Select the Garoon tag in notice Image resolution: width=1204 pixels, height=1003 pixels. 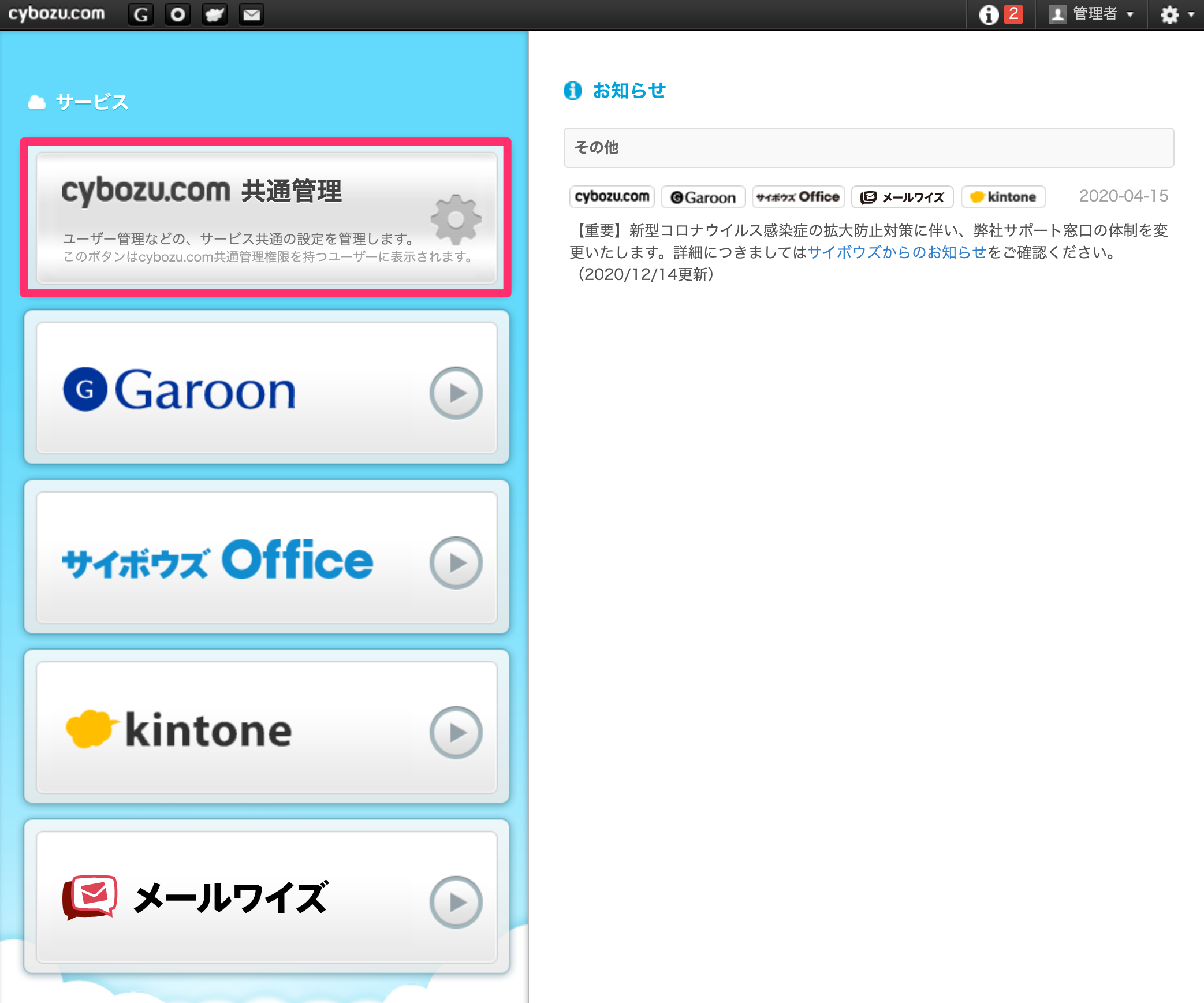pos(703,197)
